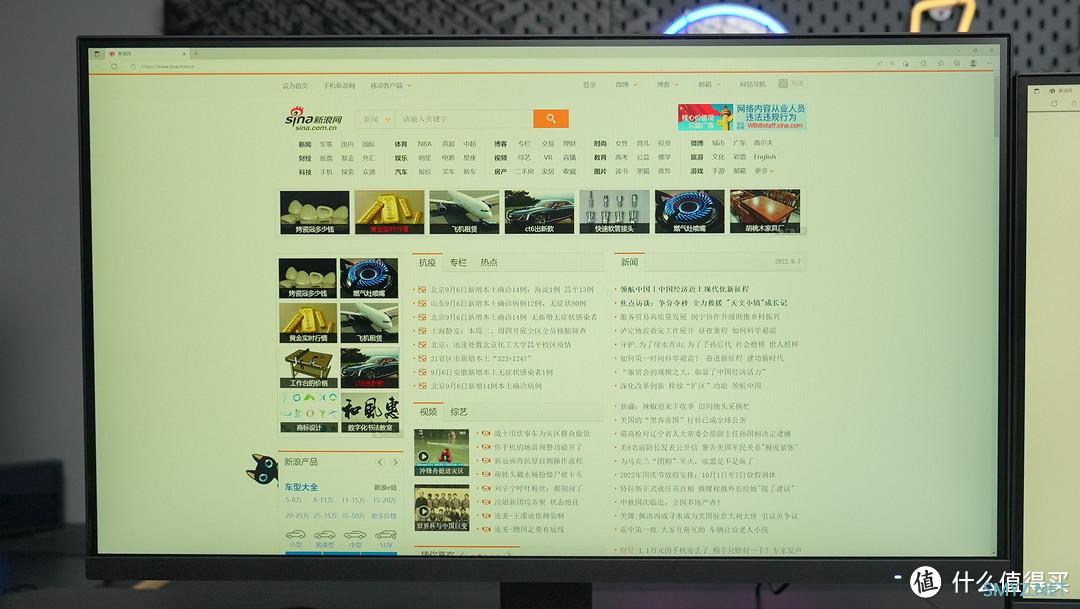Open the 科技 navigation category
The image size is (1080, 609).
[304, 172]
